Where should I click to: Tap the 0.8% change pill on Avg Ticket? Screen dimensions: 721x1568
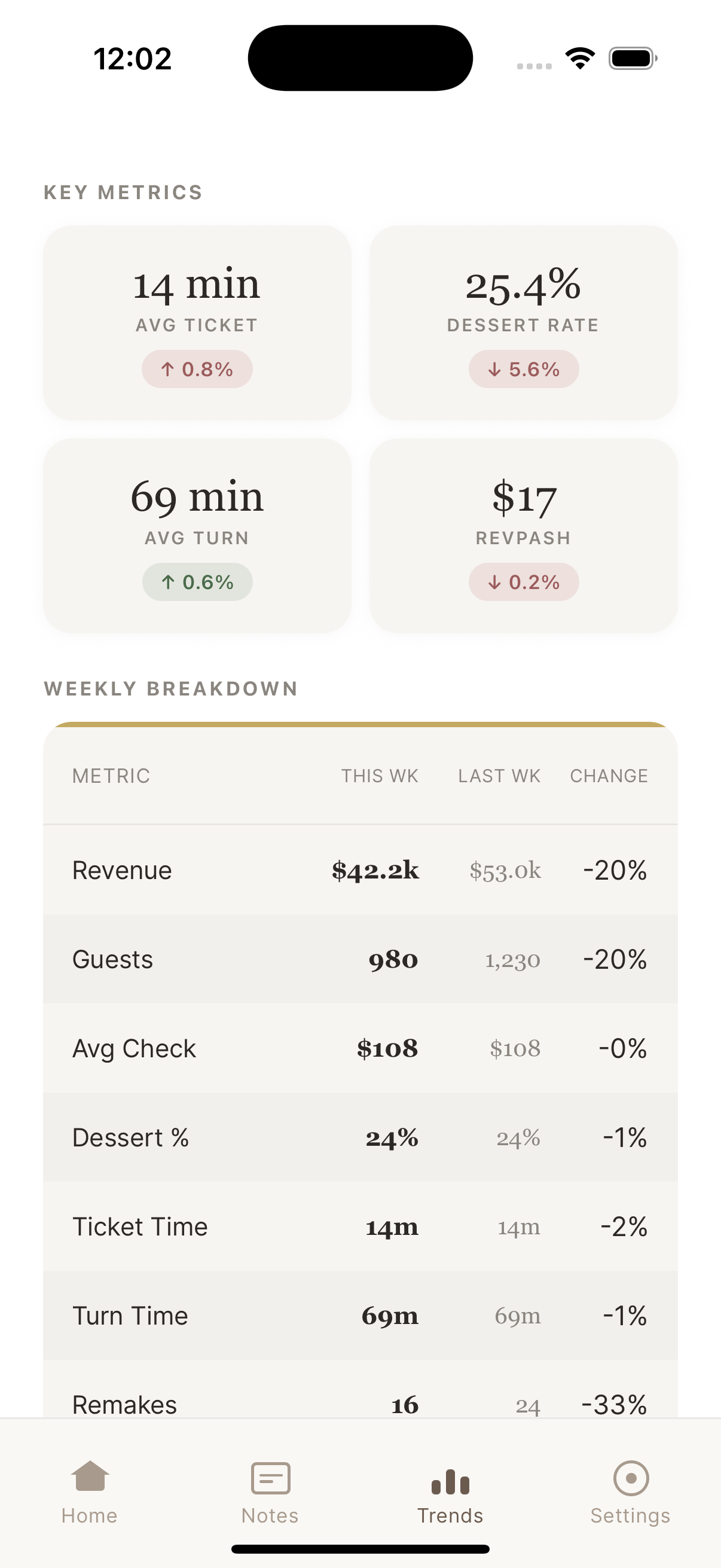tap(197, 369)
